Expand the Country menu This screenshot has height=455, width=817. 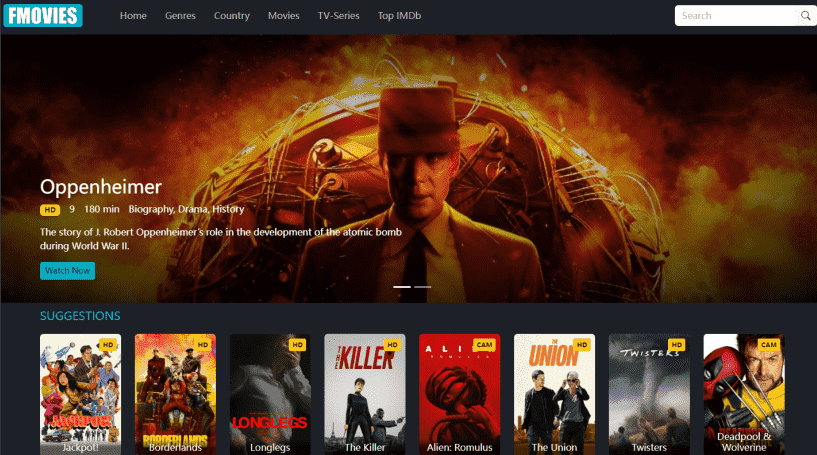pos(231,16)
